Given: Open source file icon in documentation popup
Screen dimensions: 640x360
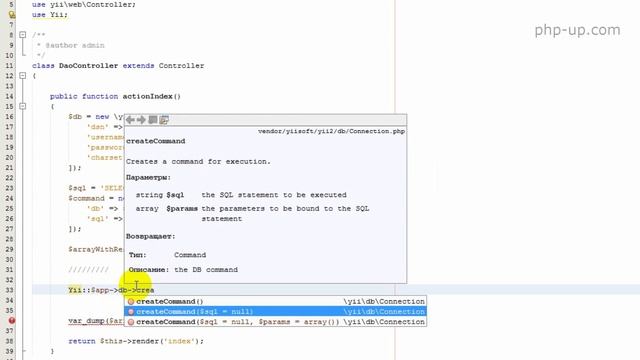Looking at the screenshot, I should pos(164,120).
